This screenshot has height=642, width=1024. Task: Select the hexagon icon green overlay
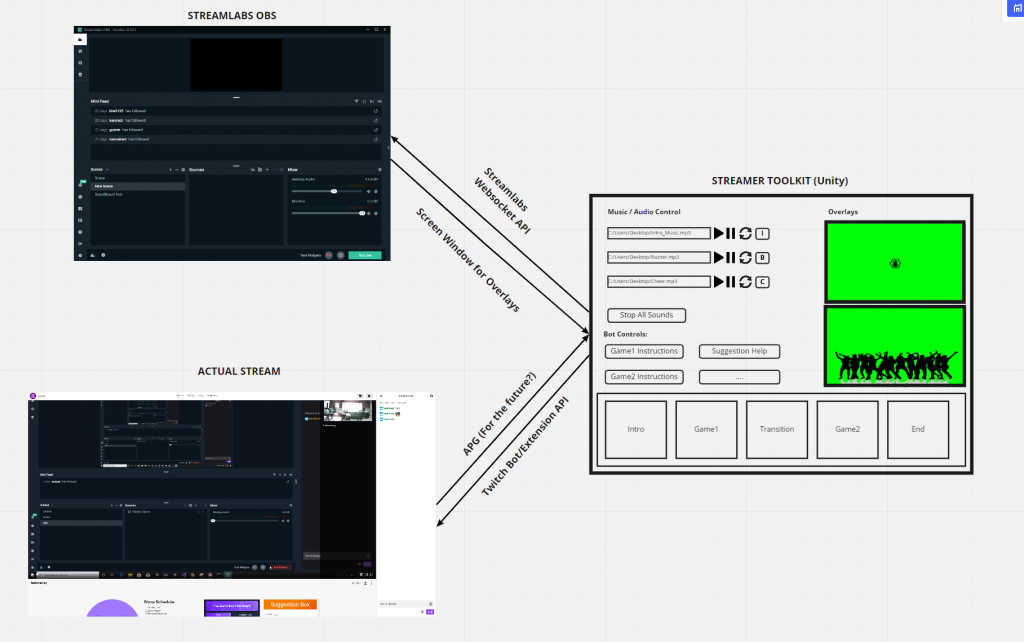895,262
